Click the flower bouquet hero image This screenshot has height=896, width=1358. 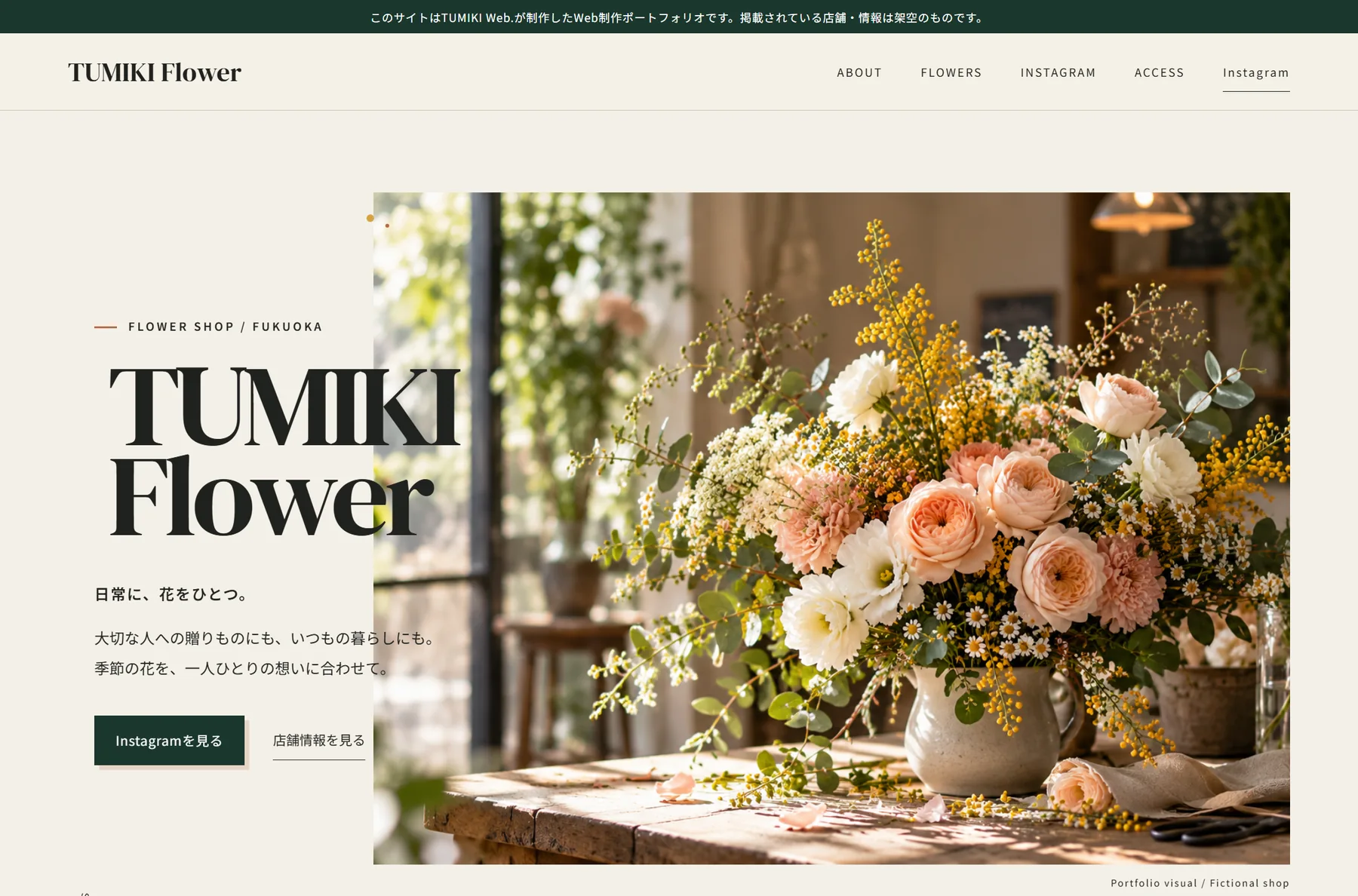pyautogui.click(x=831, y=528)
